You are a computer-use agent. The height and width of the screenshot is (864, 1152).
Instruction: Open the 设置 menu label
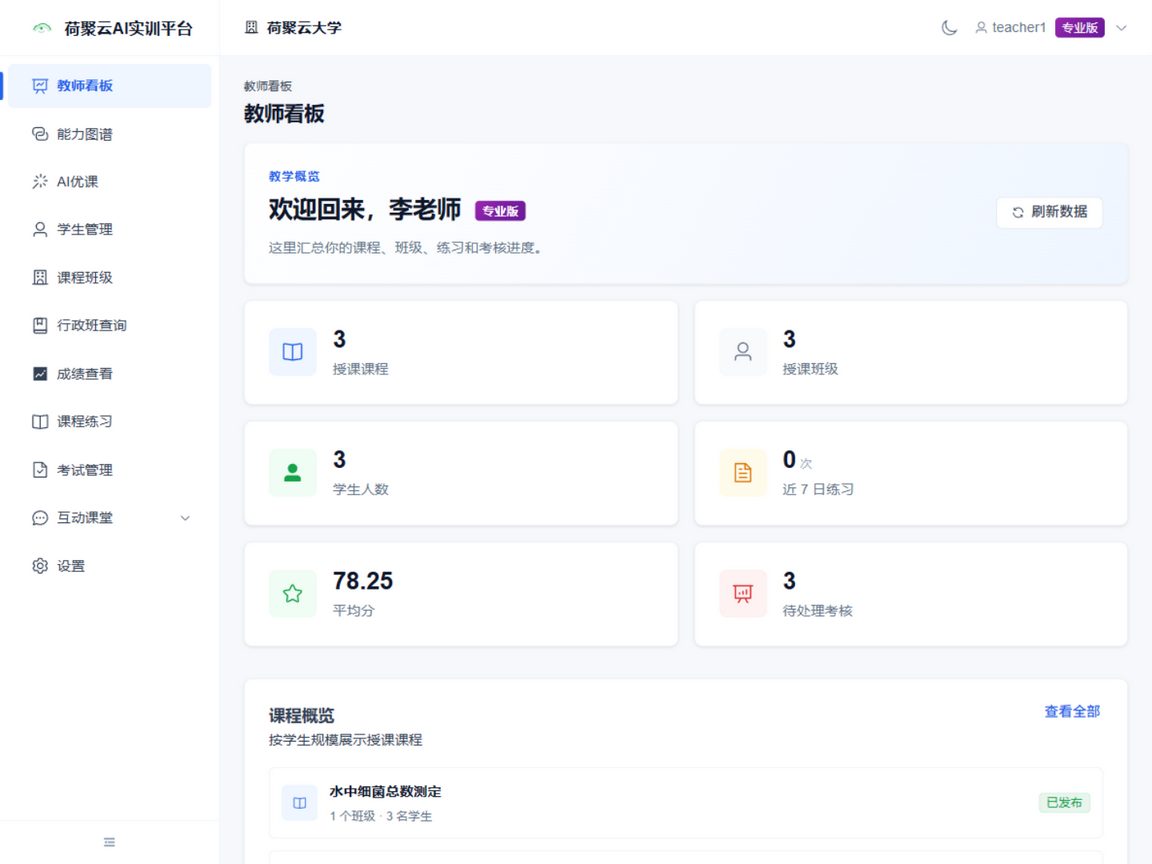click(x=71, y=566)
